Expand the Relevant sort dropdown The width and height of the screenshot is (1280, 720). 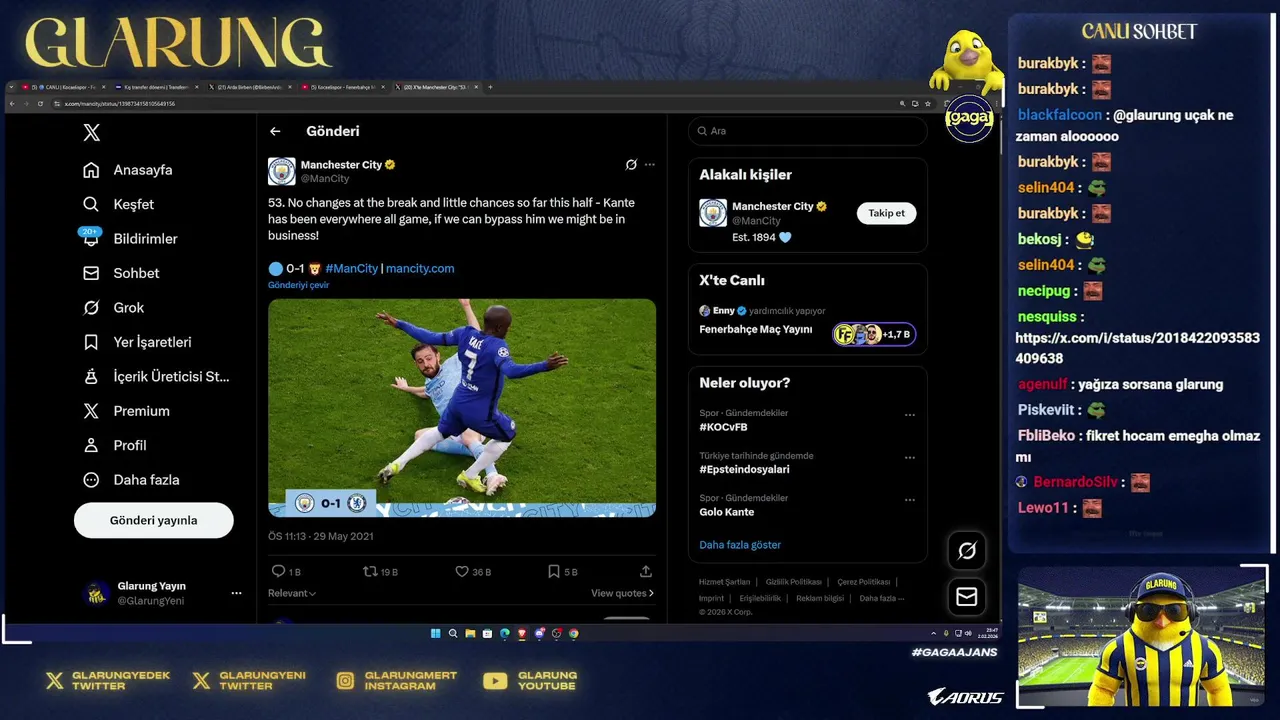pos(292,594)
